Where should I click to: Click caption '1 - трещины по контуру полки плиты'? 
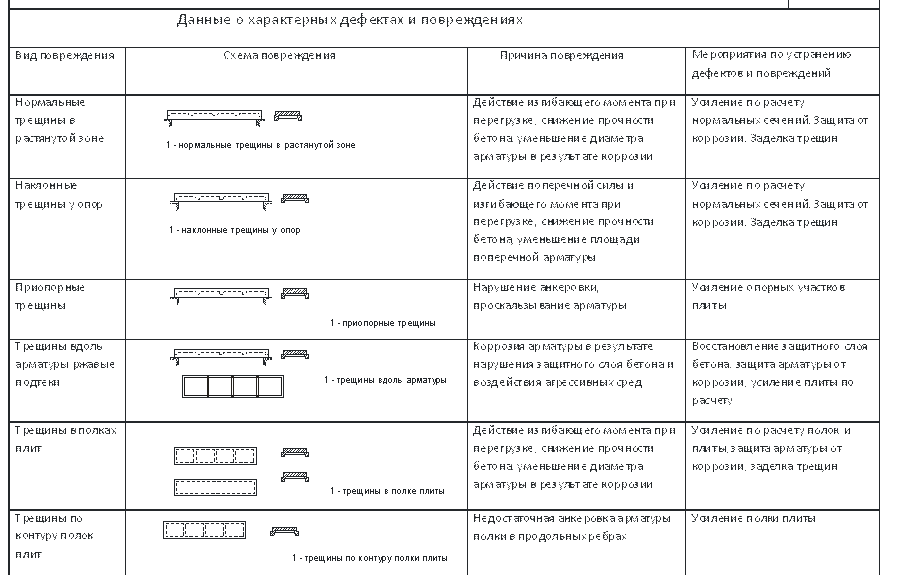click(x=369, y=558)
